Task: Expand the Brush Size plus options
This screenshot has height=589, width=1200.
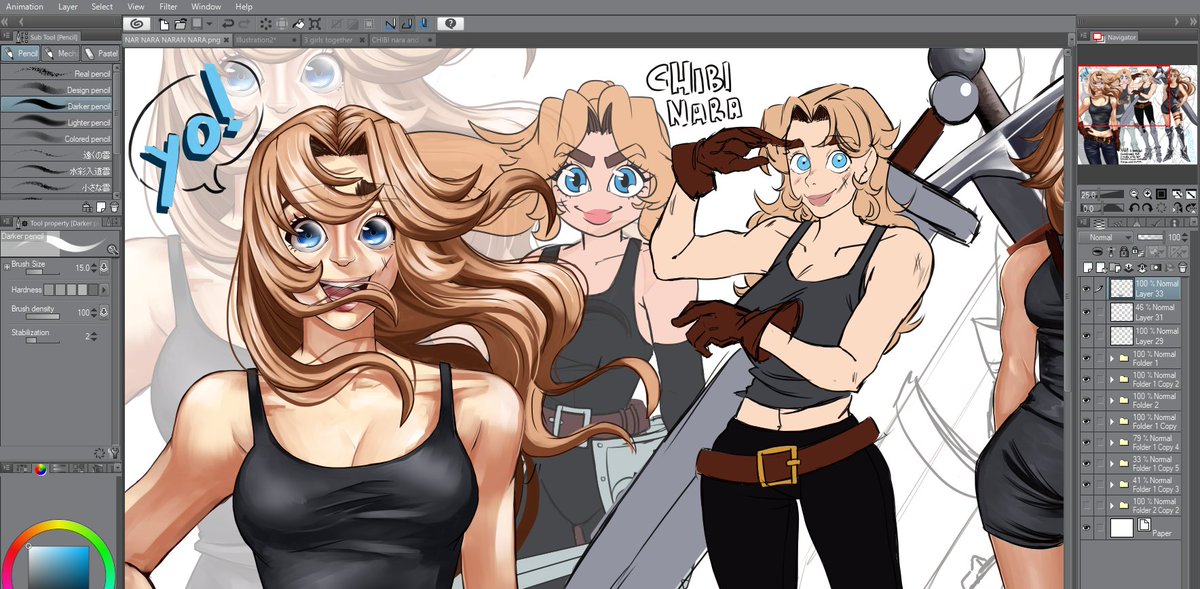Action: [6, 266]
